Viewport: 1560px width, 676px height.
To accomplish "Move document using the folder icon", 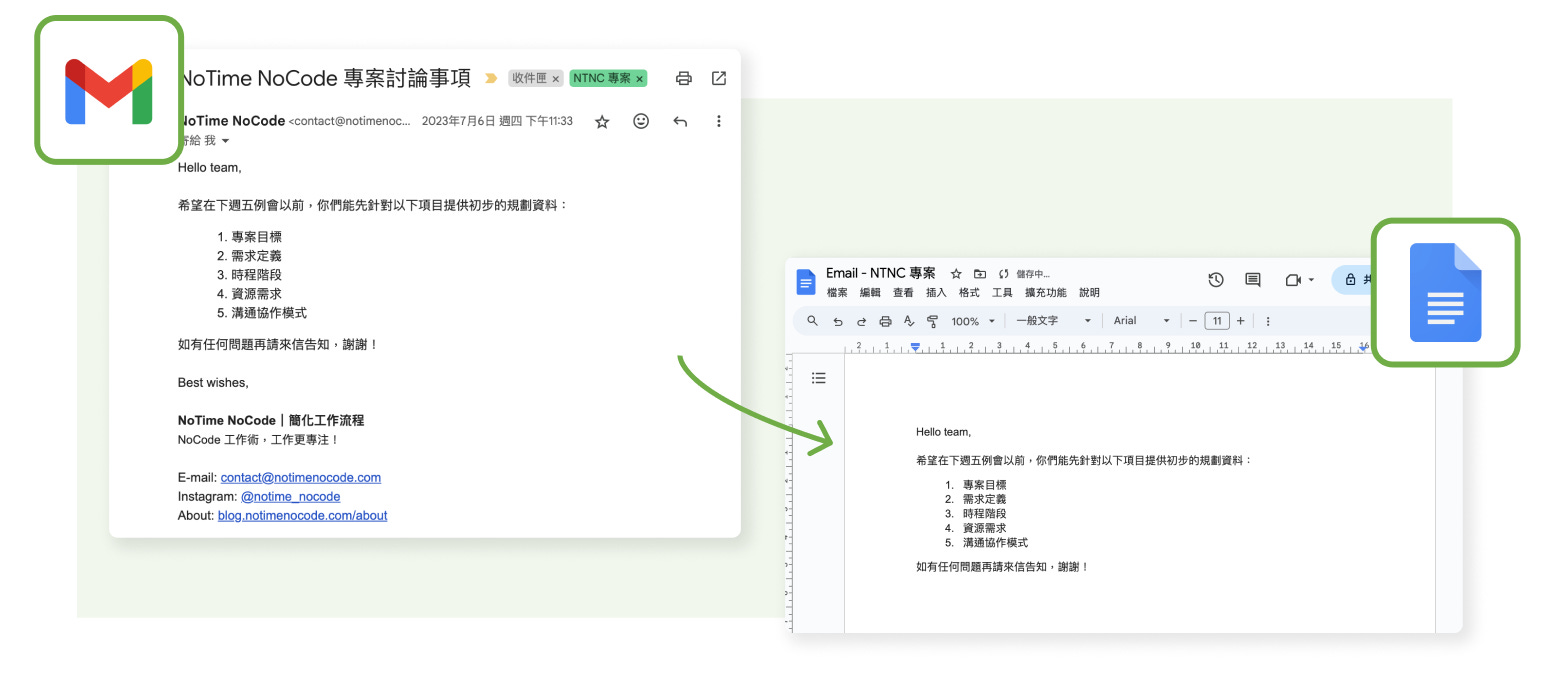I will [x=979, y=274].
